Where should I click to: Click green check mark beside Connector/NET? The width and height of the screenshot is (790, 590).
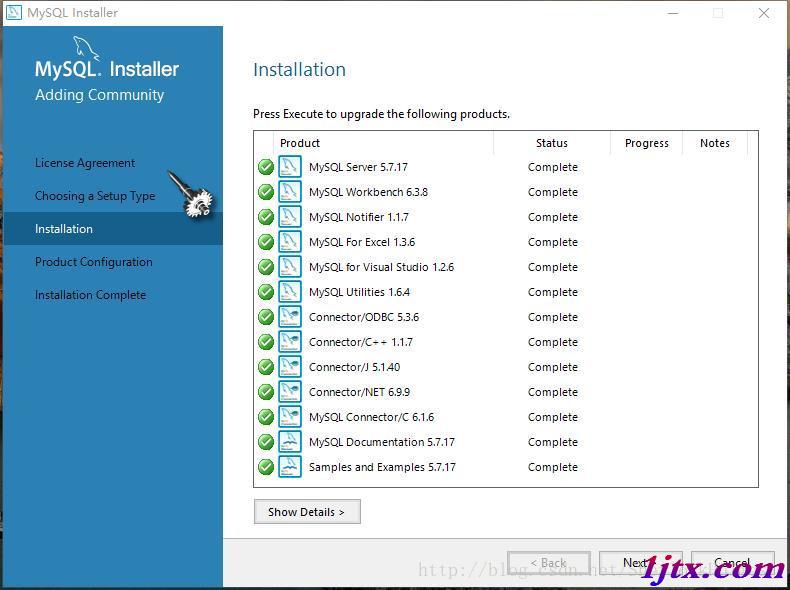click(266, 391)
